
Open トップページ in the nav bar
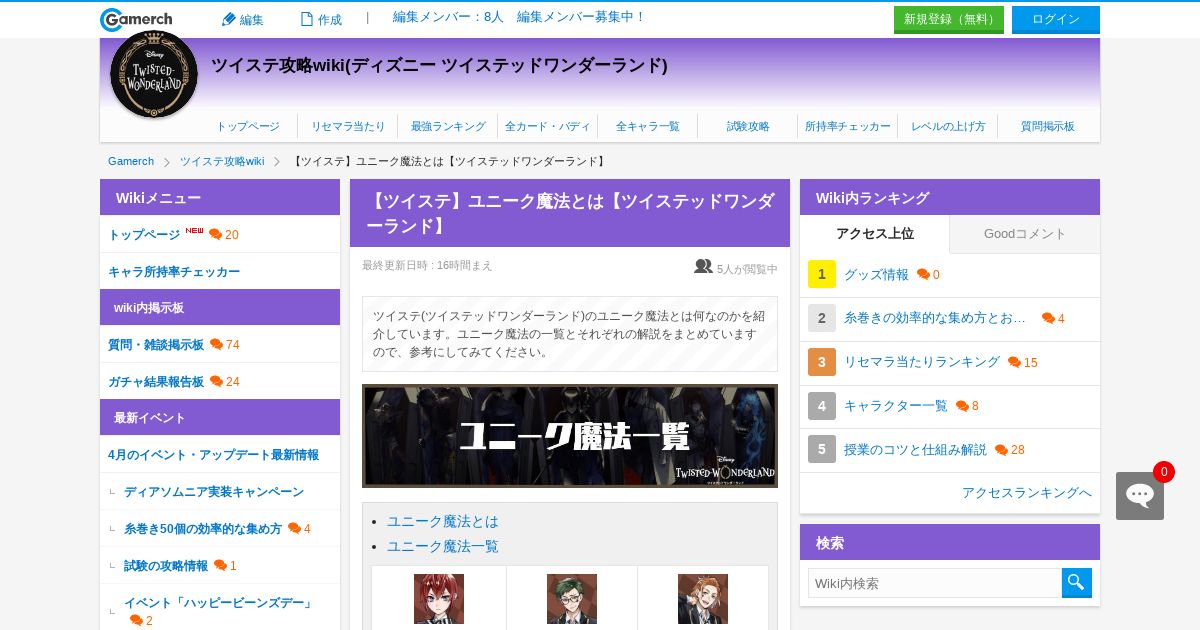[x=248, y=126]
